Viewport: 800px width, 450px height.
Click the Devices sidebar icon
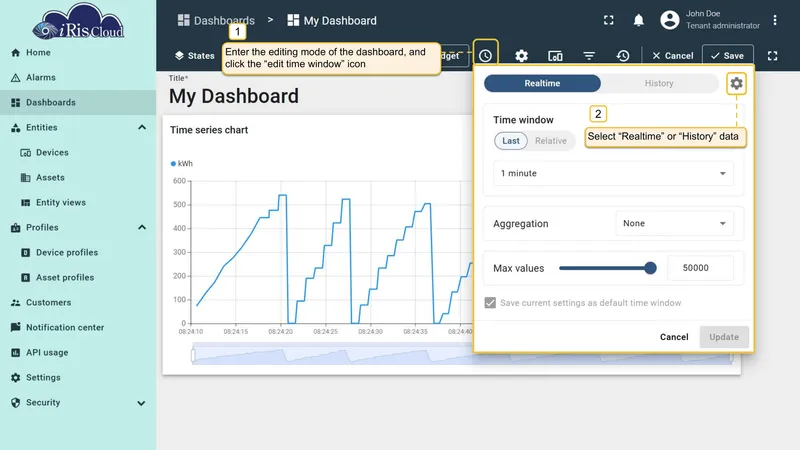tap(26, 153)
